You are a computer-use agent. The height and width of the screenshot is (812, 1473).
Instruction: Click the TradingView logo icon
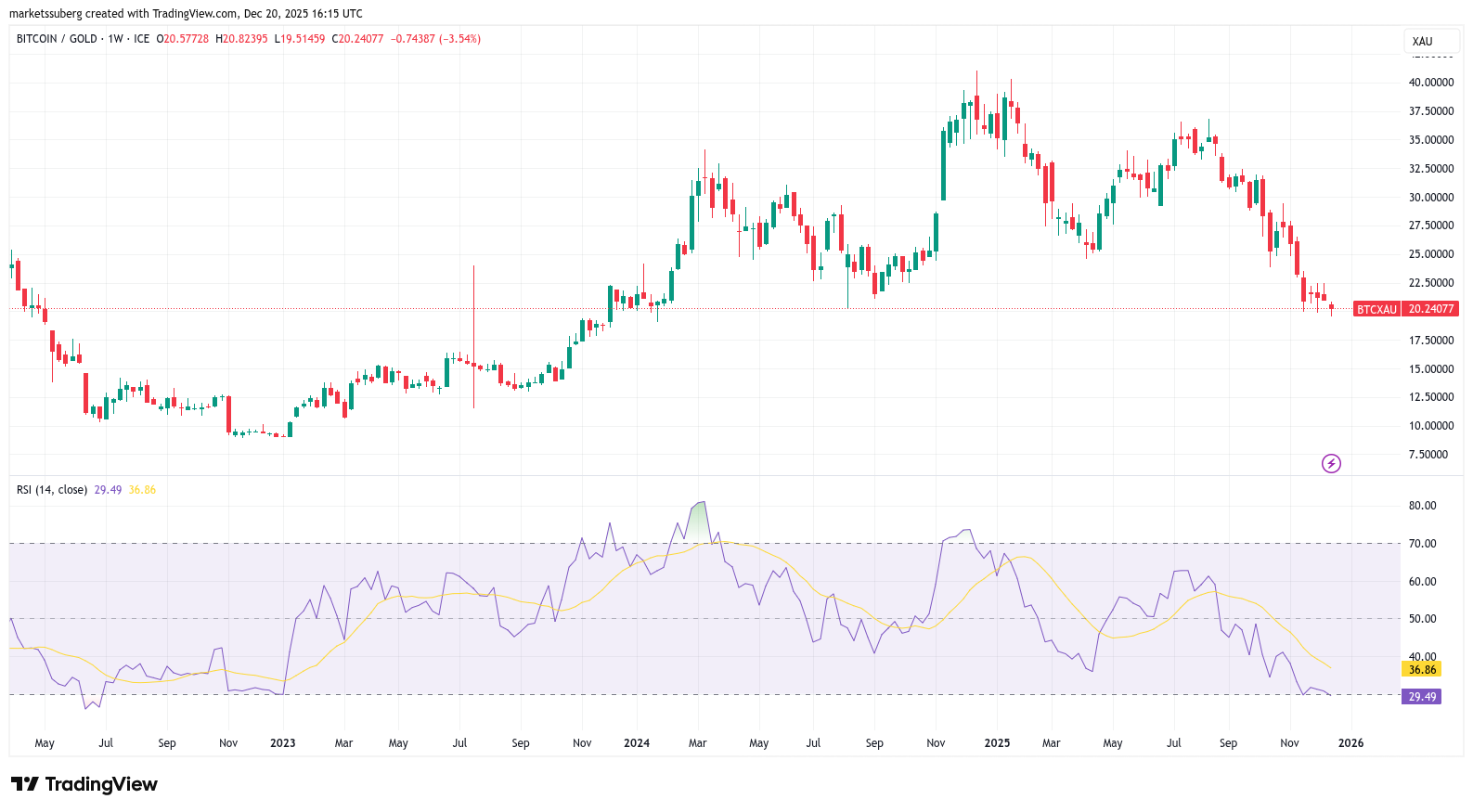[x=25, y=784]
